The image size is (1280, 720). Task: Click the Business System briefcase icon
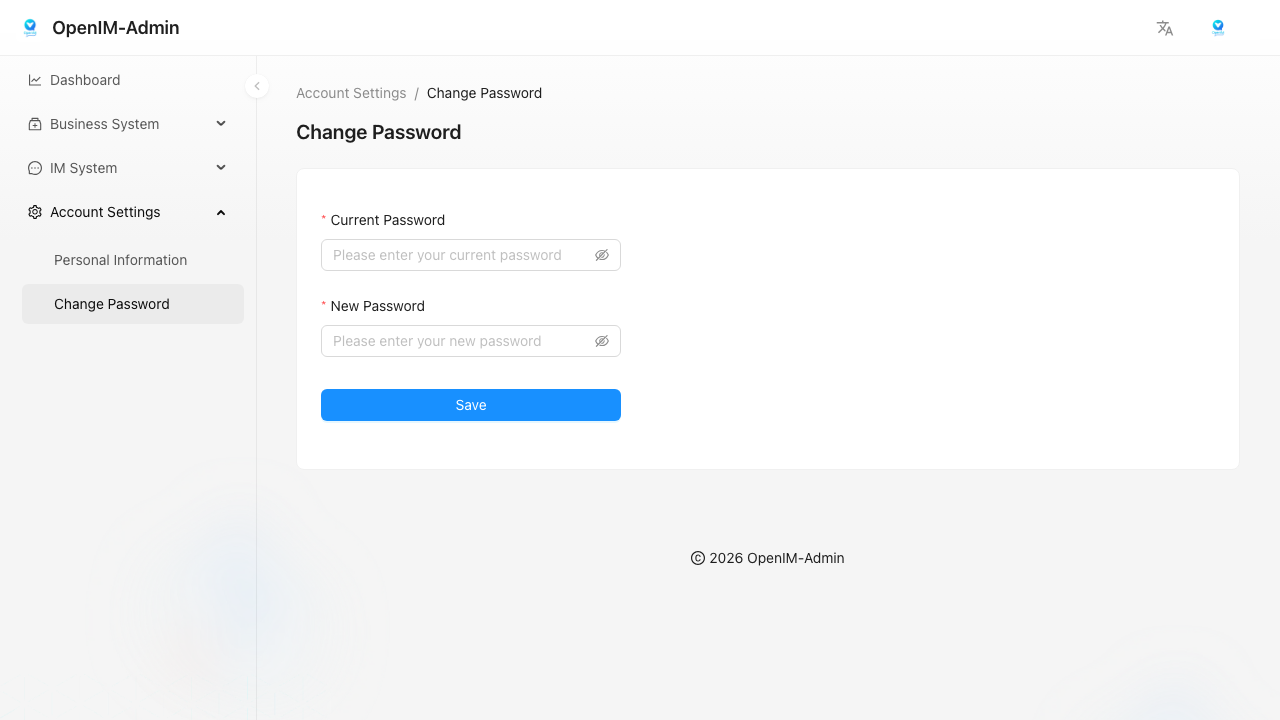pyautogui.click(x=35, y=124)
